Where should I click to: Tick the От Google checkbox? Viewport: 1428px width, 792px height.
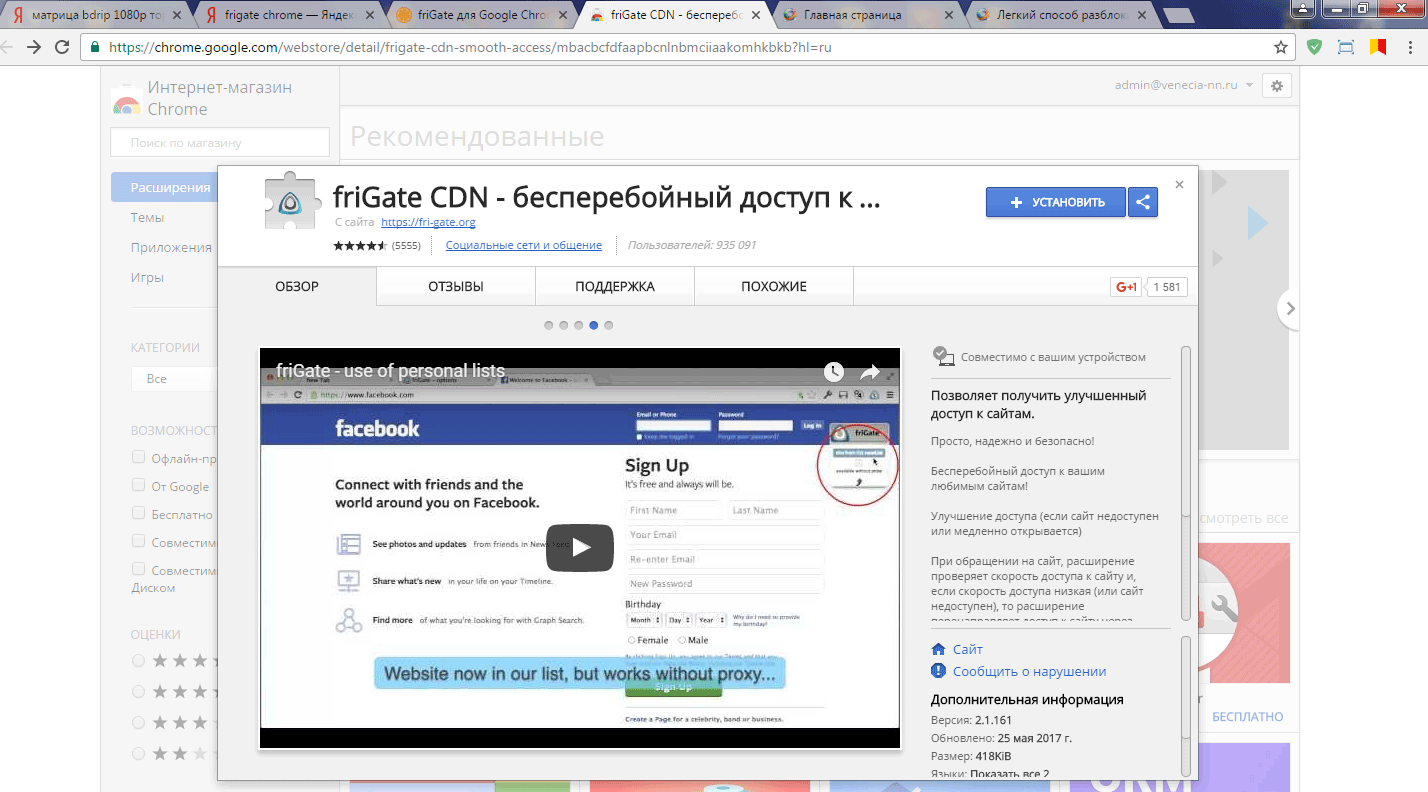pos(139,485)
